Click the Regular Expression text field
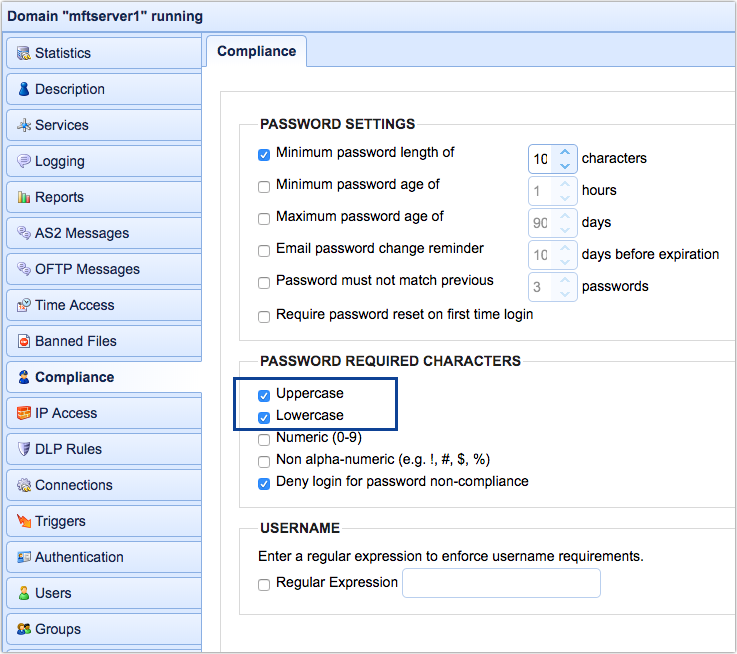The height and width of the screenshot is (654, 737). tap(501, 583)
